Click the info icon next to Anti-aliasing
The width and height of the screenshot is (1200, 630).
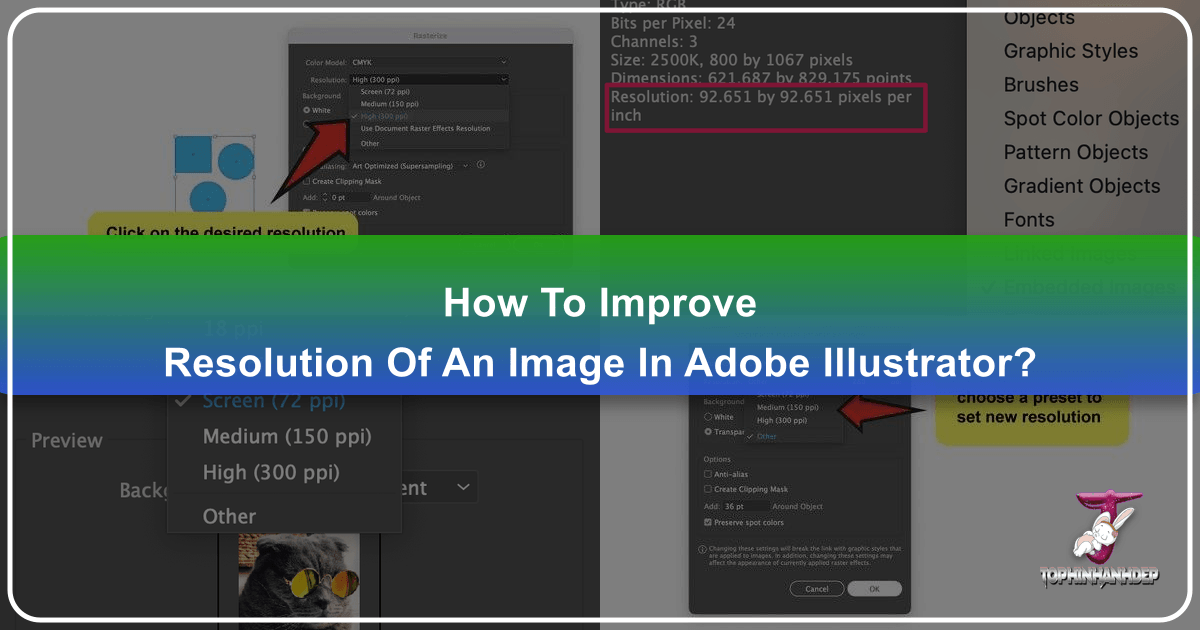coord(481,165)
